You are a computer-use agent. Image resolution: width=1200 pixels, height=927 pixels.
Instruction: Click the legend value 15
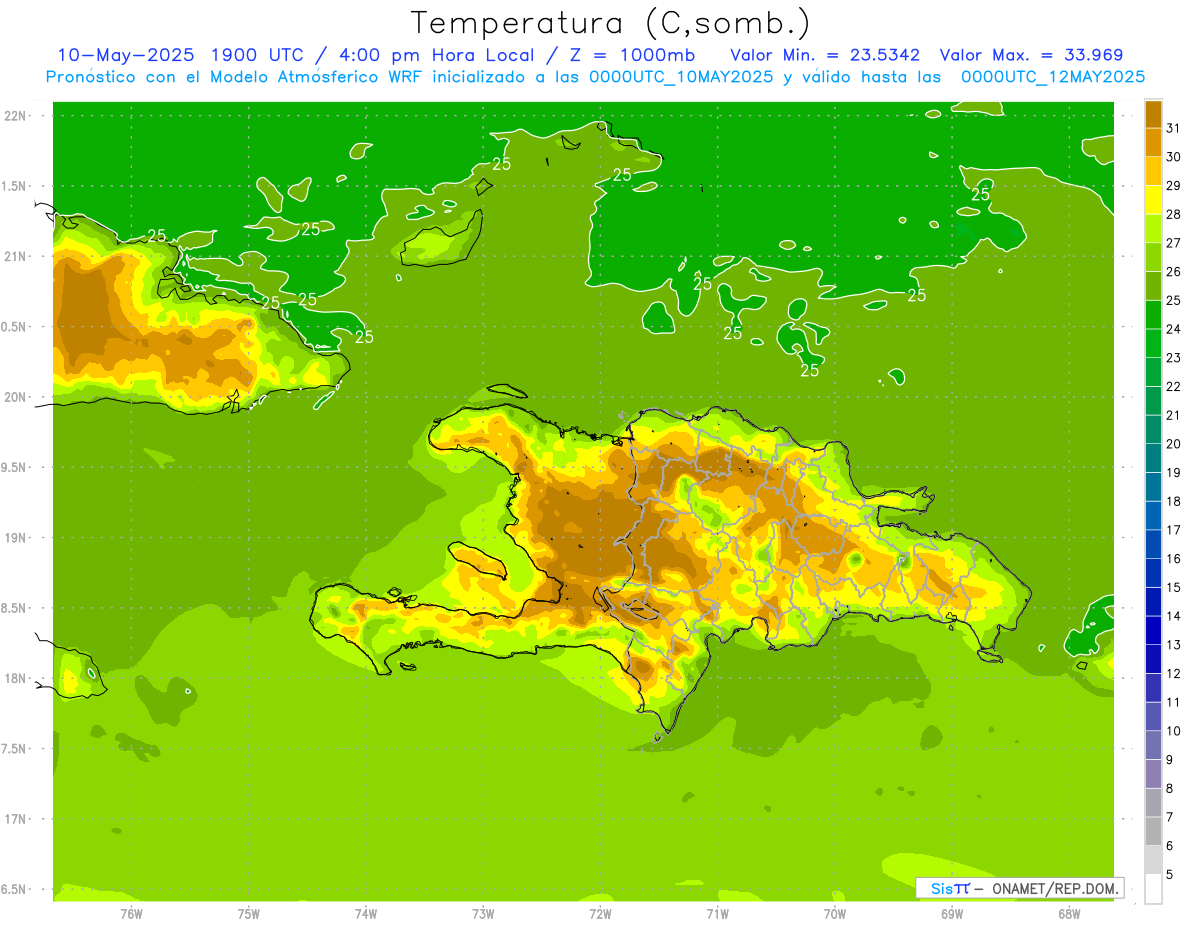(x=1173, y=587)
